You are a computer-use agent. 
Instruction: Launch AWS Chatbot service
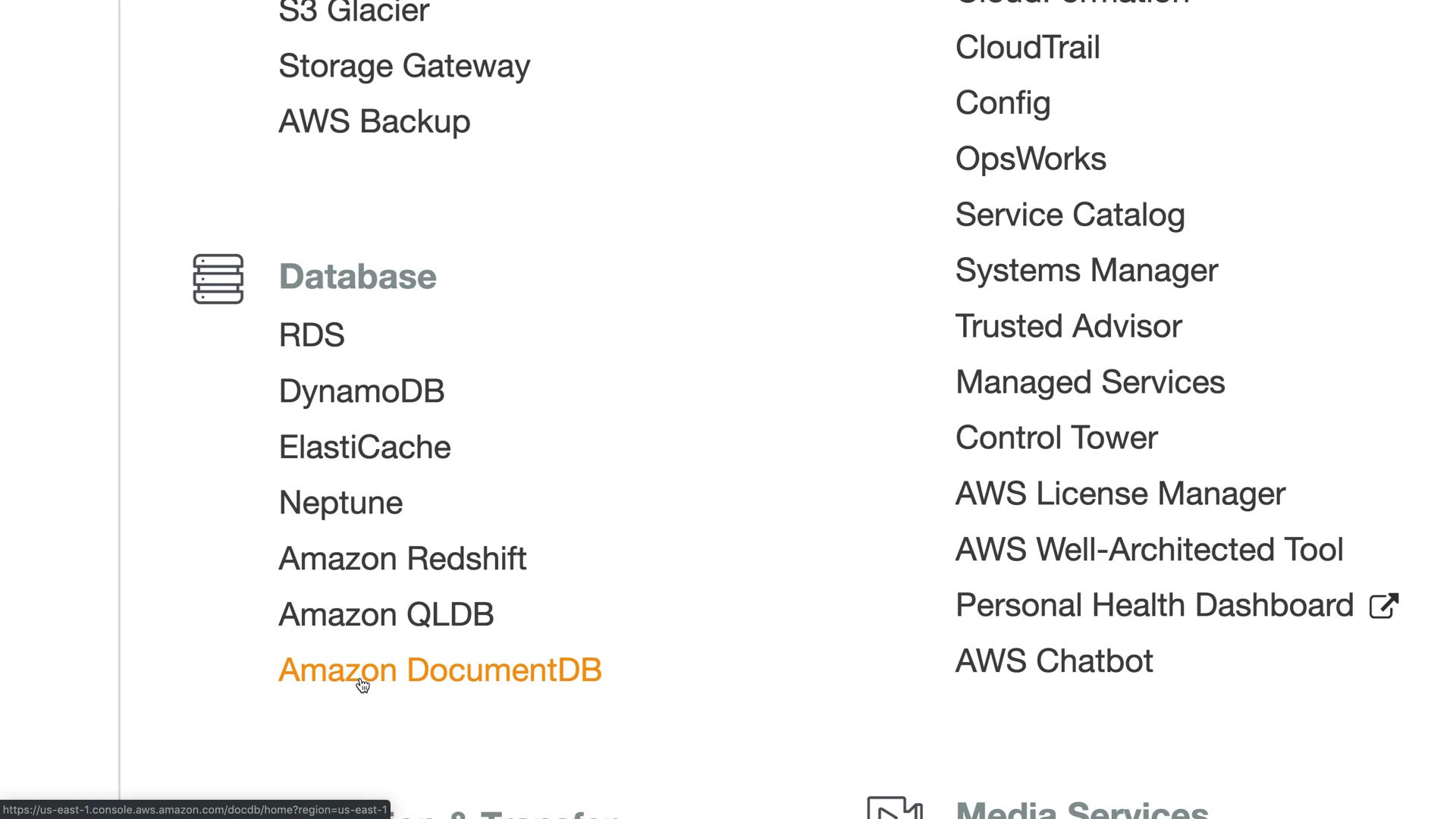(x=1053, y=661)
